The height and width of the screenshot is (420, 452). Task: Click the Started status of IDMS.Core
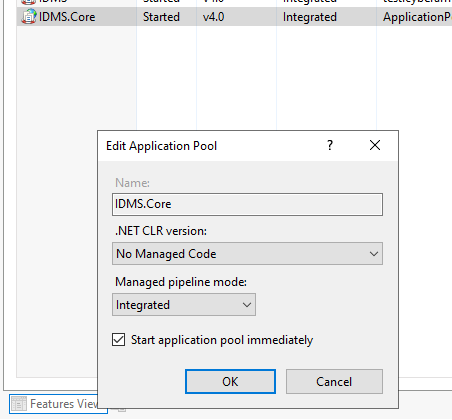pyautogui.click(x=161, y=17)
